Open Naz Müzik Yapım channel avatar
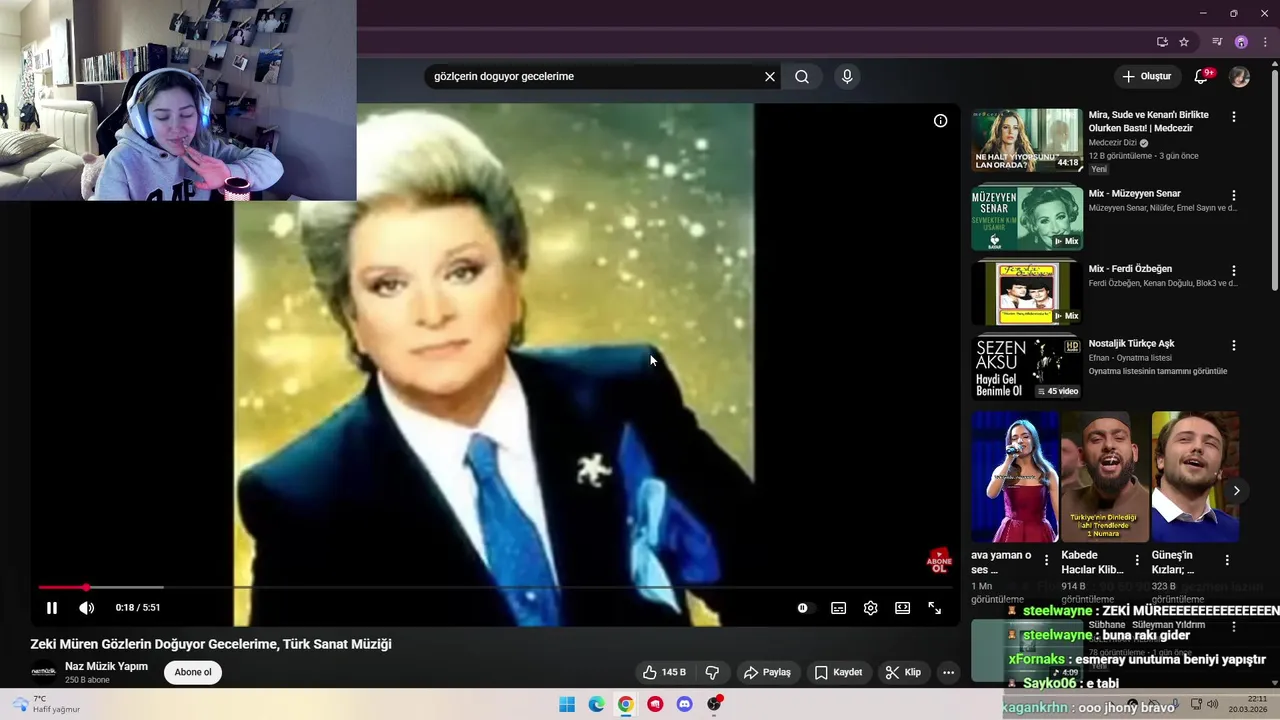Image resolution: width=1280 pixels, height=720 pixels. 44,673
